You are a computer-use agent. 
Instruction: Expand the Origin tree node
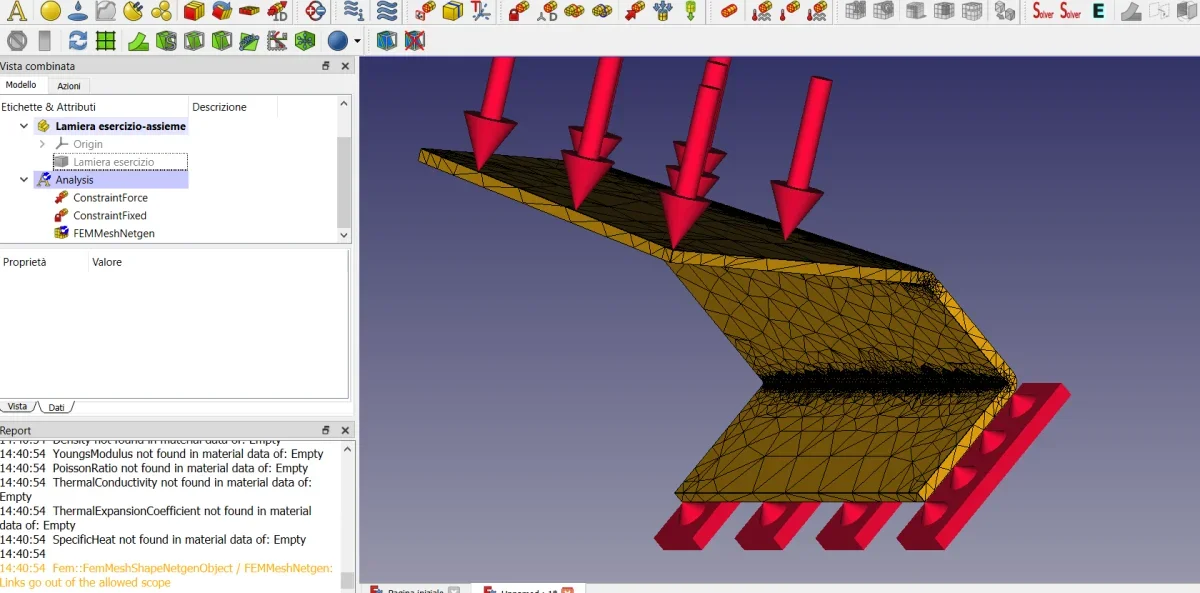coord(42,144)
